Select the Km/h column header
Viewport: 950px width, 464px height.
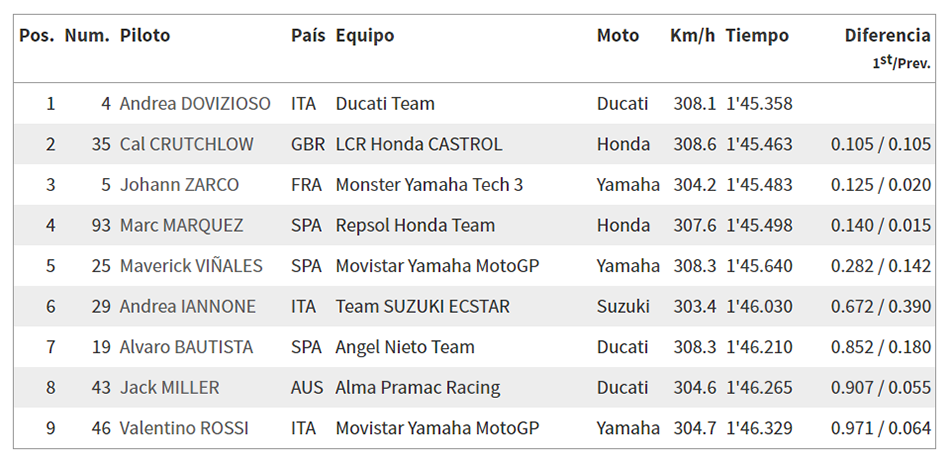693,36
